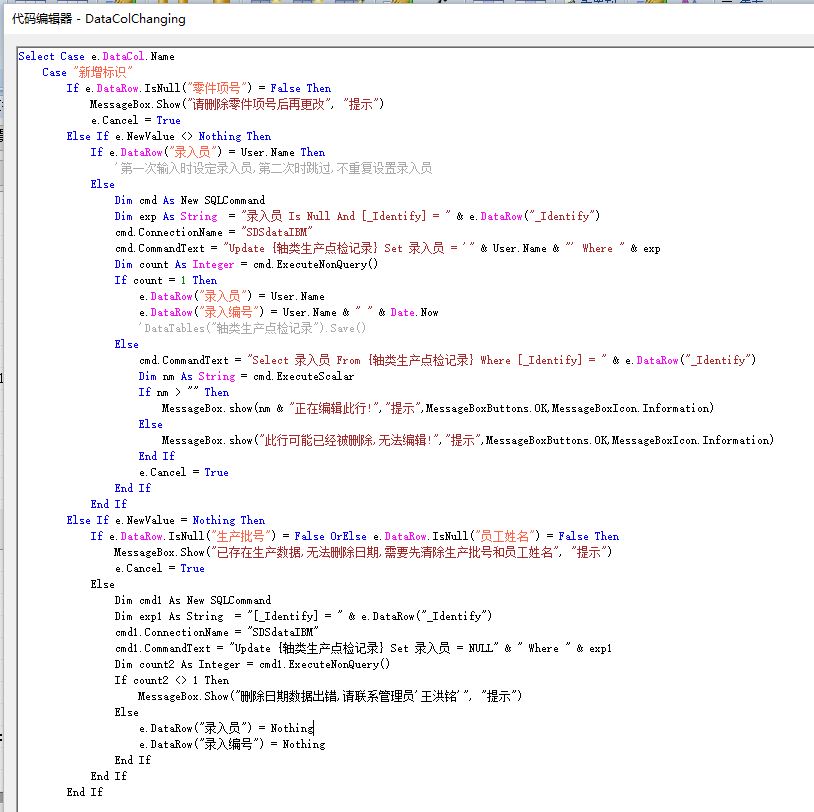Click the 'Dim cmd1 As New SQLCommand' line
The image size is (814, 812).
click(x=193, y=600)
